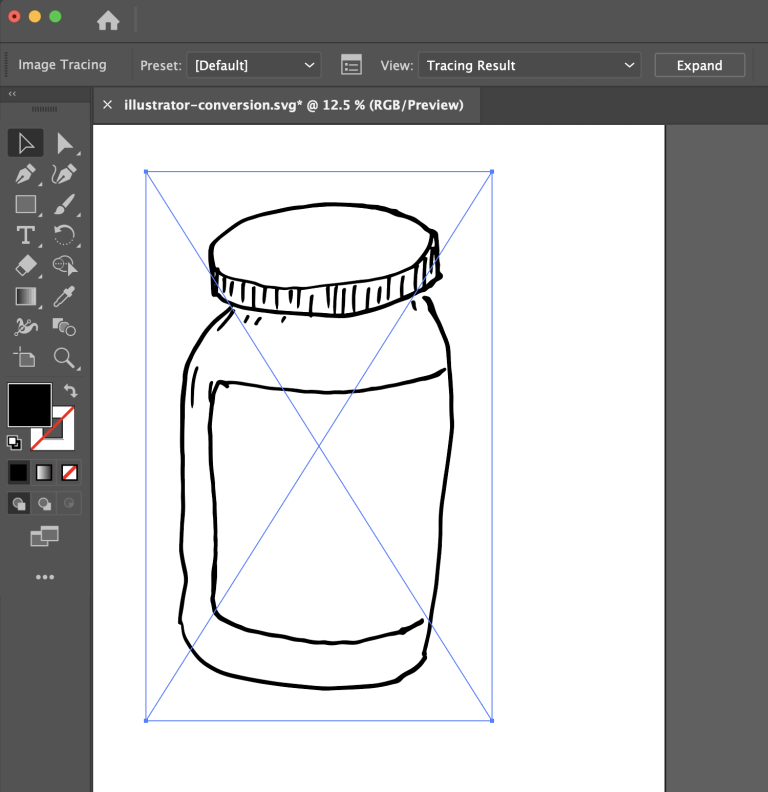Select the Selection tool arrow
768x792 pixels.
coord(26,143)
